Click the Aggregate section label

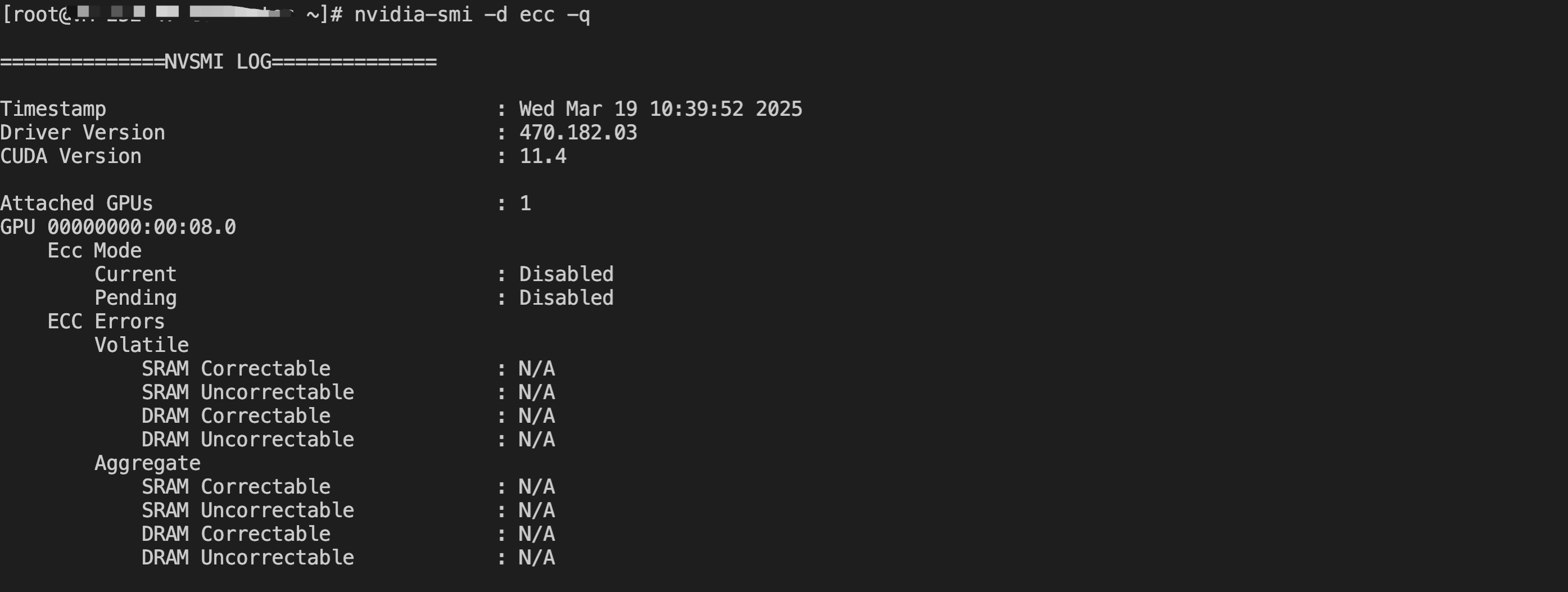point(147,463)
